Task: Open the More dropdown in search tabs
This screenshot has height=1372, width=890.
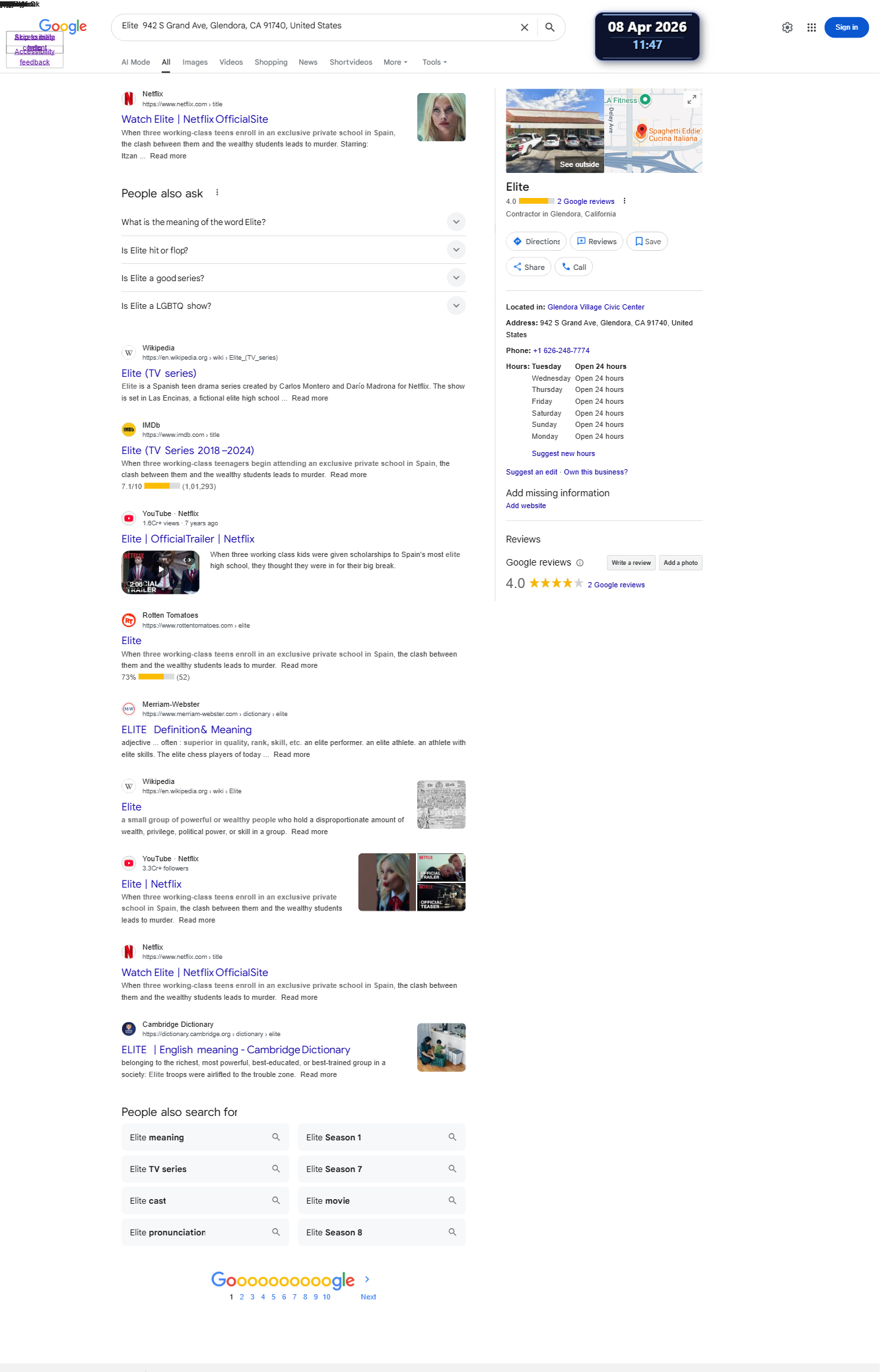Action: click(x=395, y=62)
